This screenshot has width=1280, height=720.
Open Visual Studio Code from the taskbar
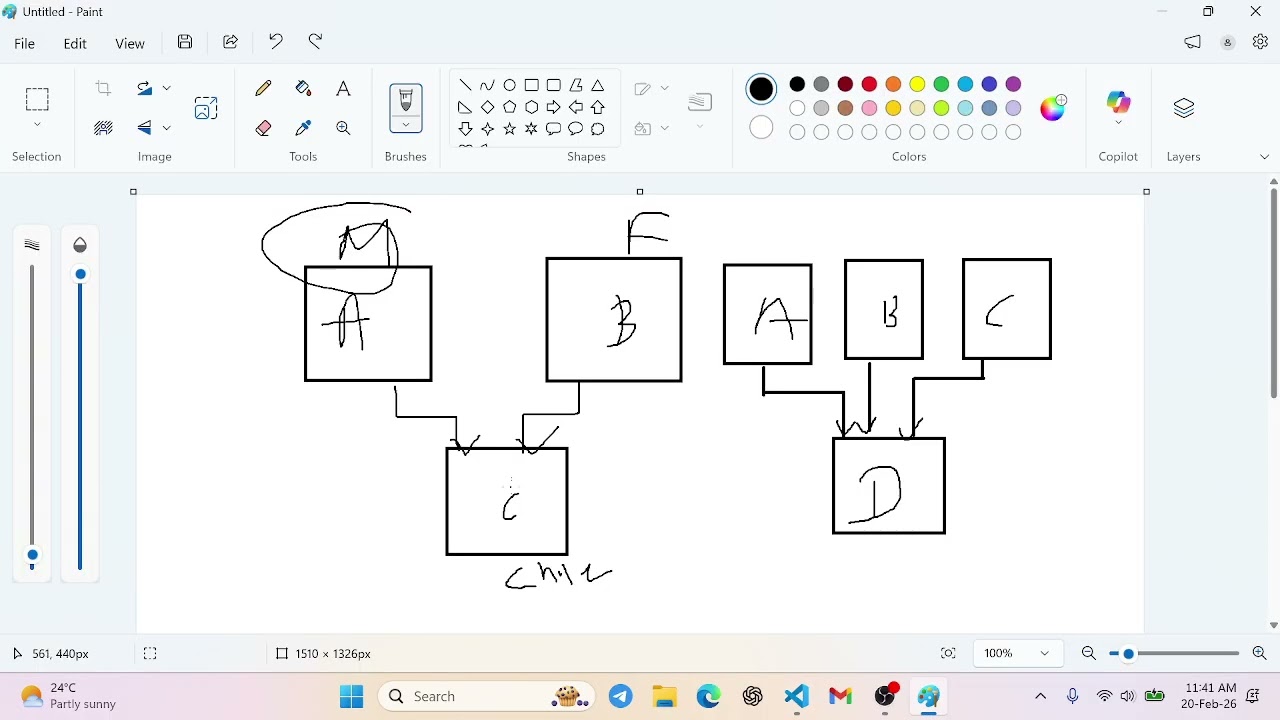point(797,697)
